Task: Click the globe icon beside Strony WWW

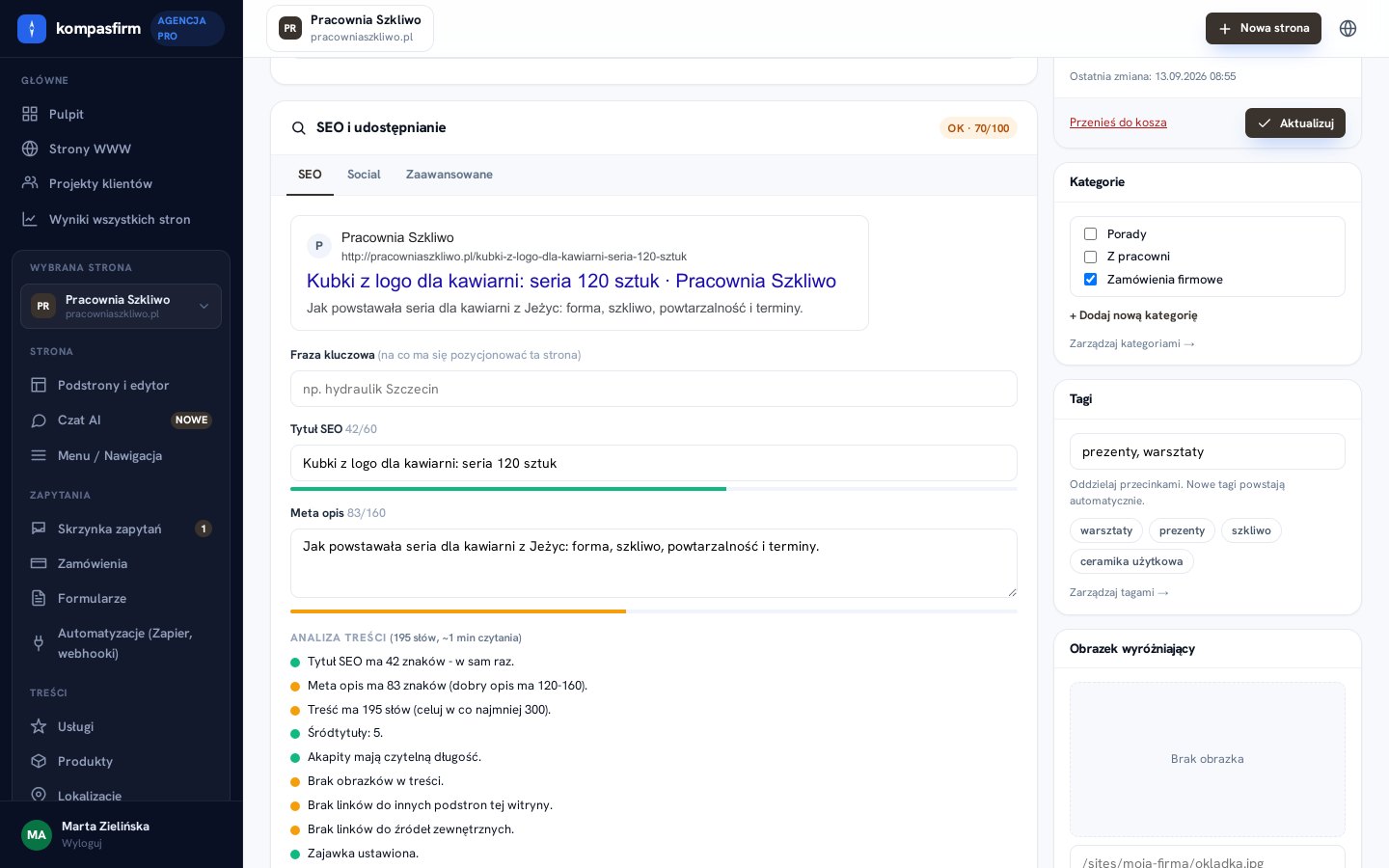Action: [30, 149]
